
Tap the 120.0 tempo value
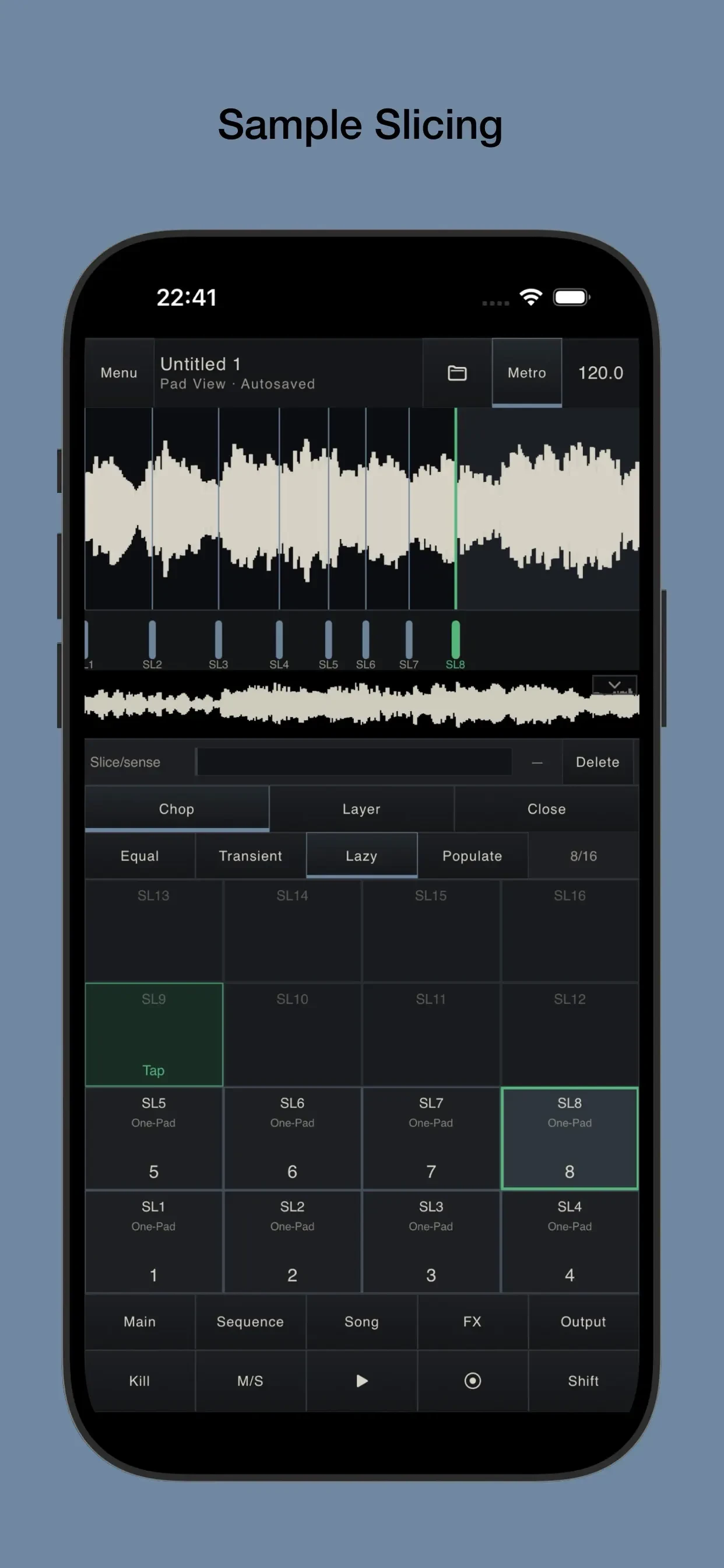point(600,373)
